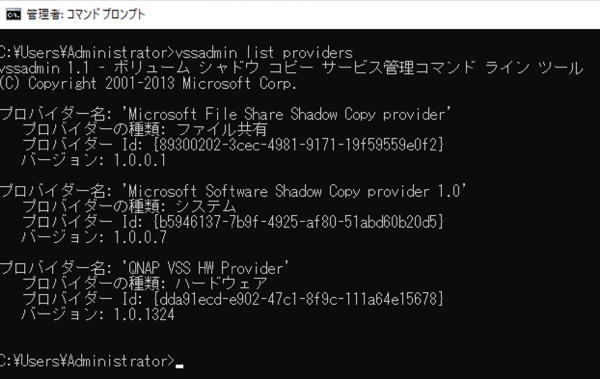The width and height of the screenshot is (600, 379).
Task: Click the blinking cursor at the bottom prompt
Action: point(179,366)
